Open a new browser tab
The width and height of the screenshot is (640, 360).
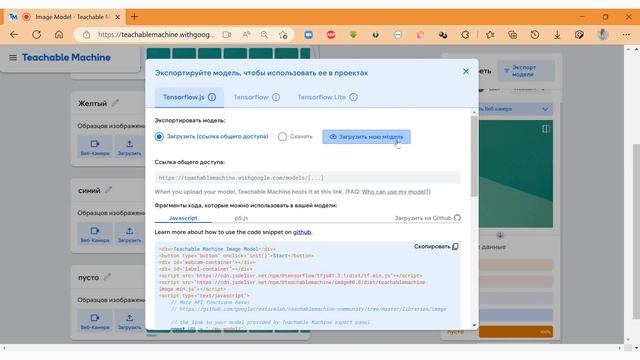(x=134, y=17)
